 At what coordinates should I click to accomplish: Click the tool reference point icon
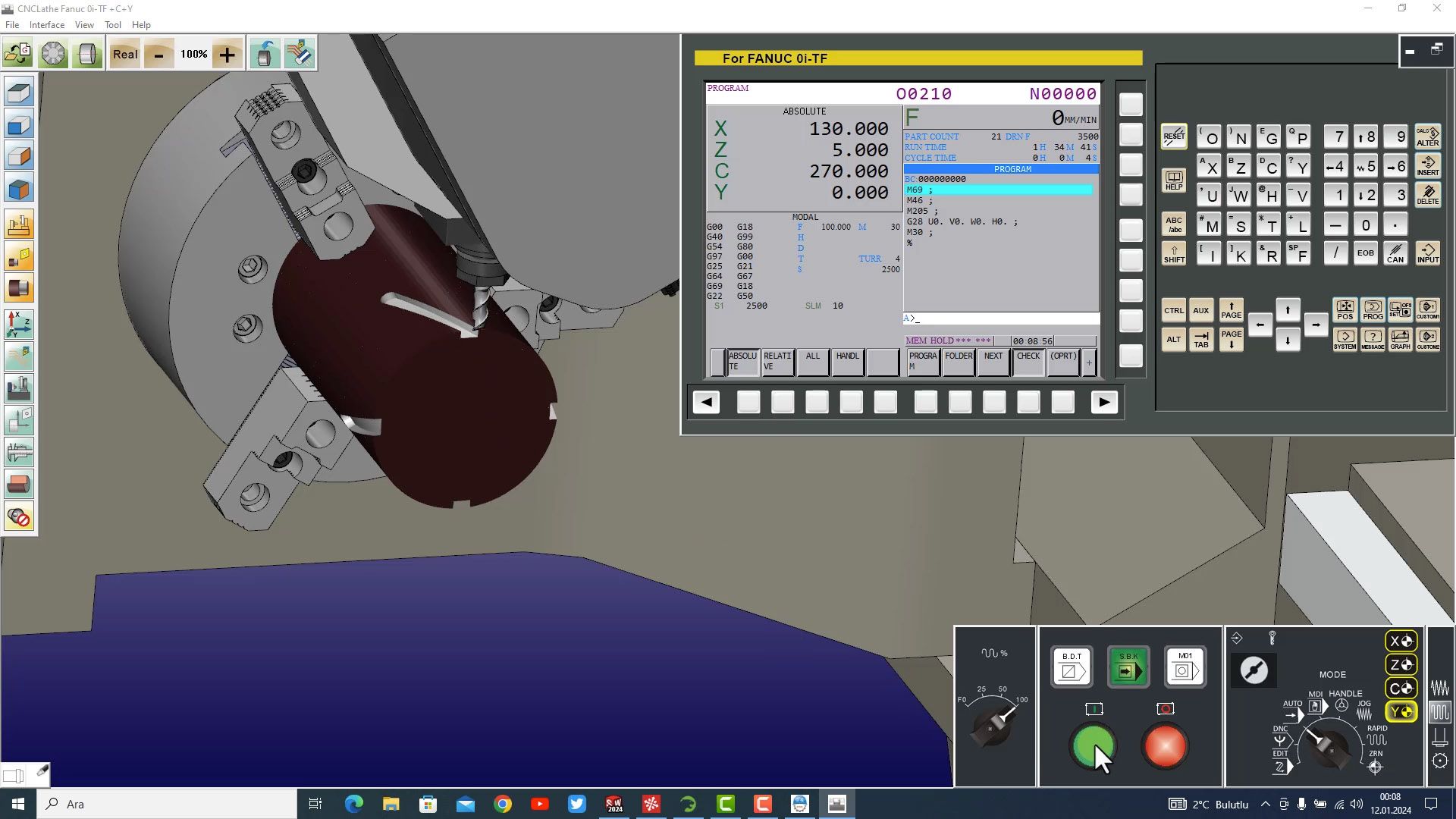19,420
